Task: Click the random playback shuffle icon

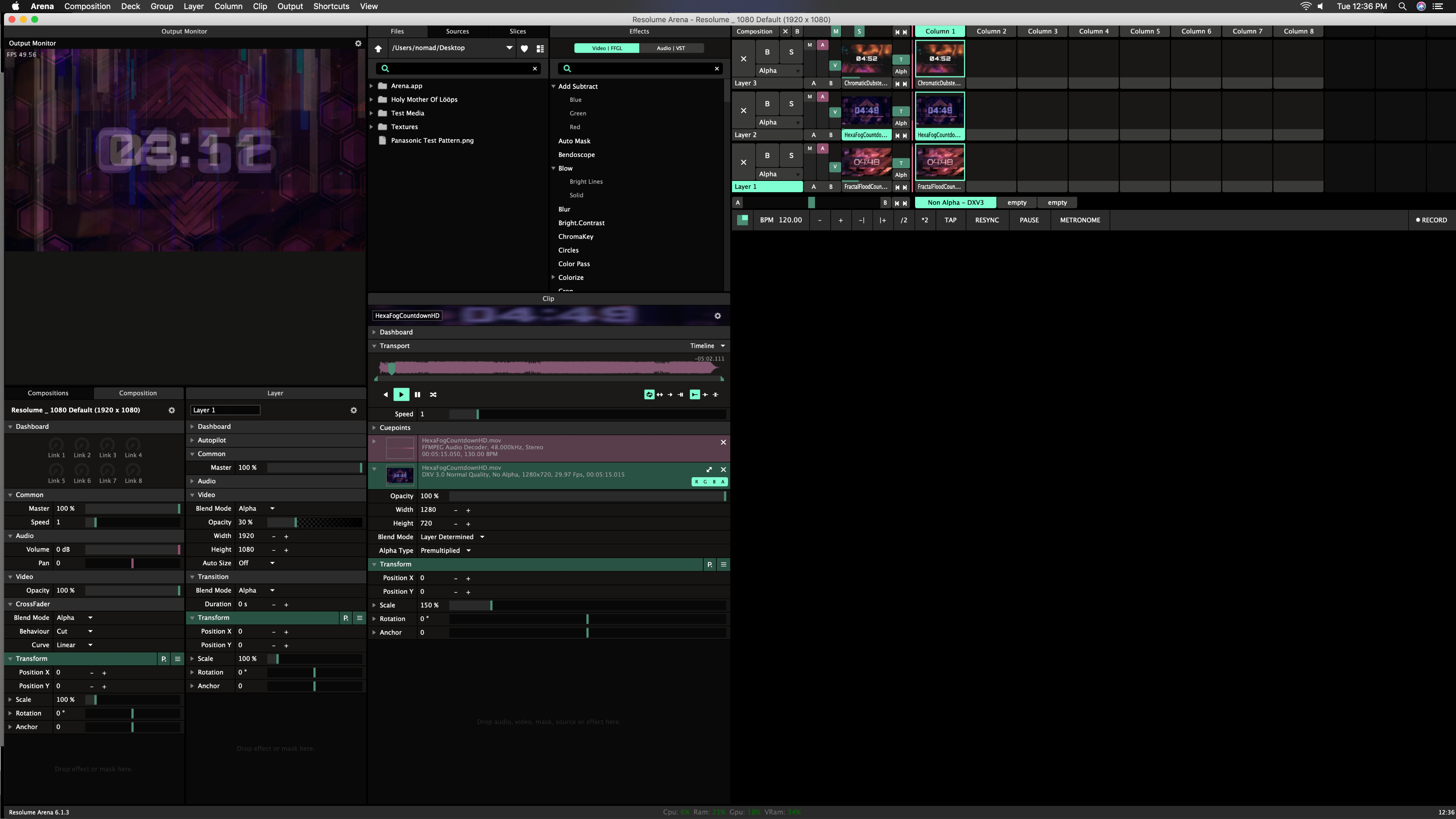Action: (x=433, y=395)
